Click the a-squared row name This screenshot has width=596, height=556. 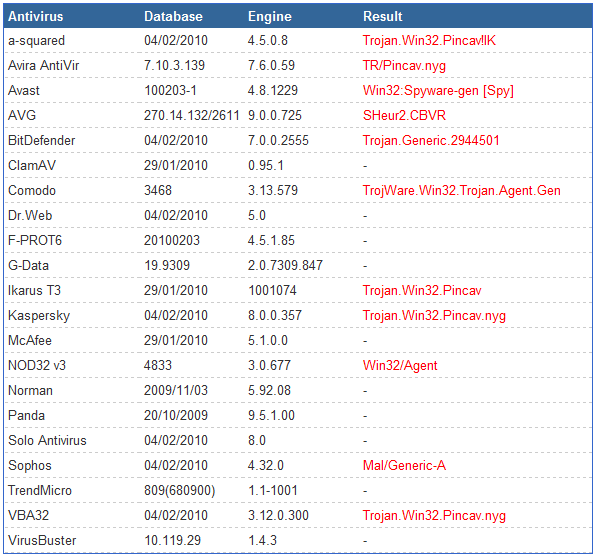[x=36, y=41]
